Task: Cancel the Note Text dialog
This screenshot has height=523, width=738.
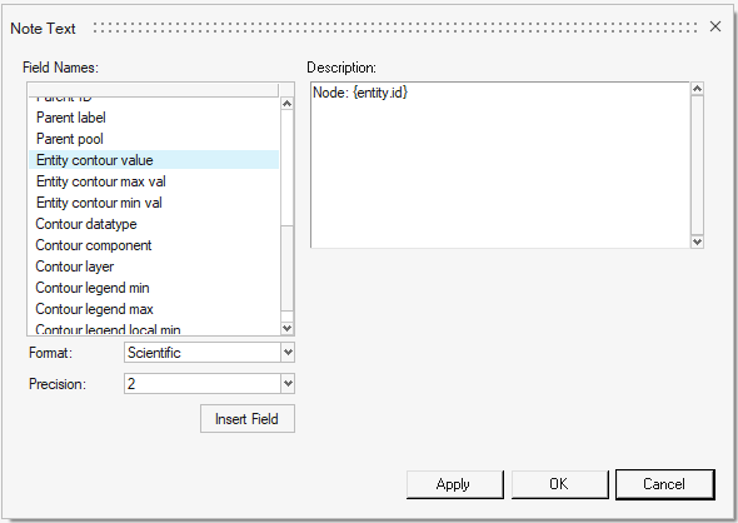Action: tap(664, 484)
